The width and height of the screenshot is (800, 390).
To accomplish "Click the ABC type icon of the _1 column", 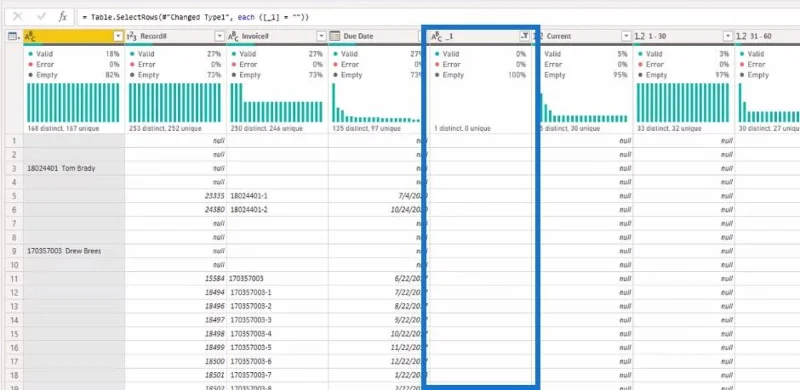I will [x=437, y=36].
